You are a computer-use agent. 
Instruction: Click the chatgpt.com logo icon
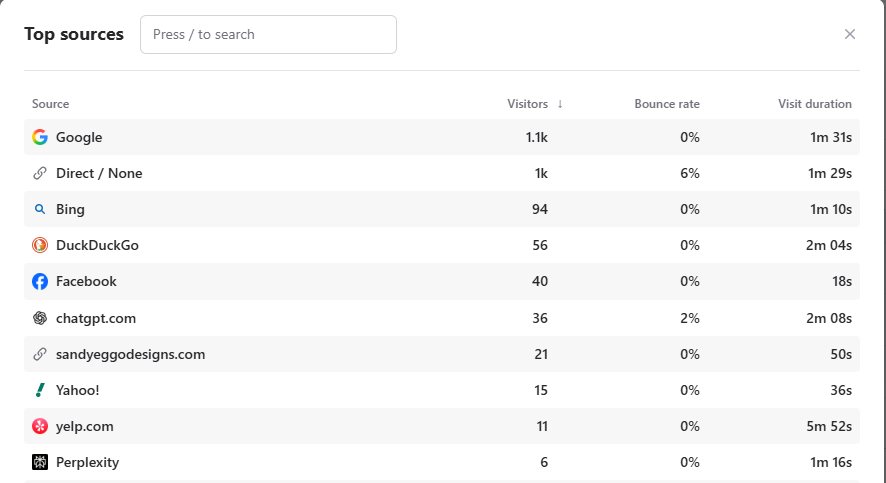[40, 318]
